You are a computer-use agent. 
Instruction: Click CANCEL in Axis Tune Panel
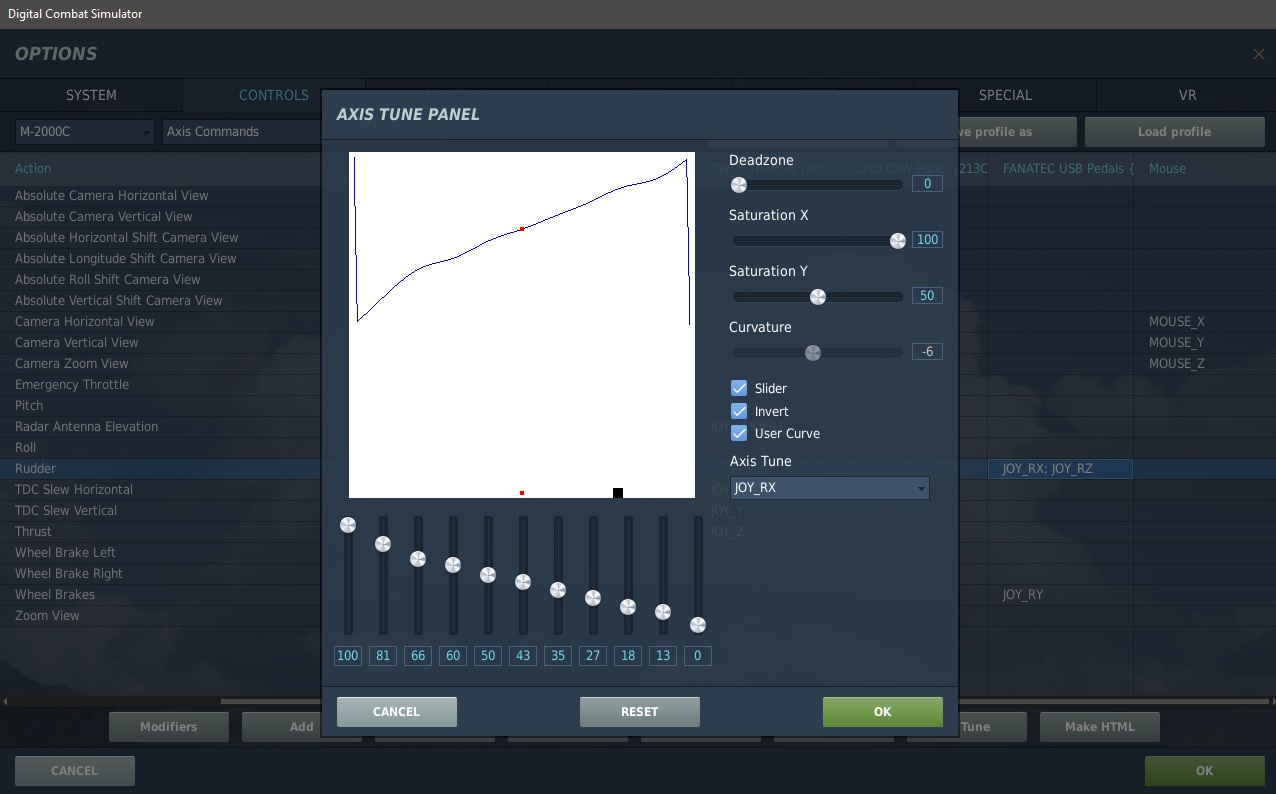(x=396, y=712)
